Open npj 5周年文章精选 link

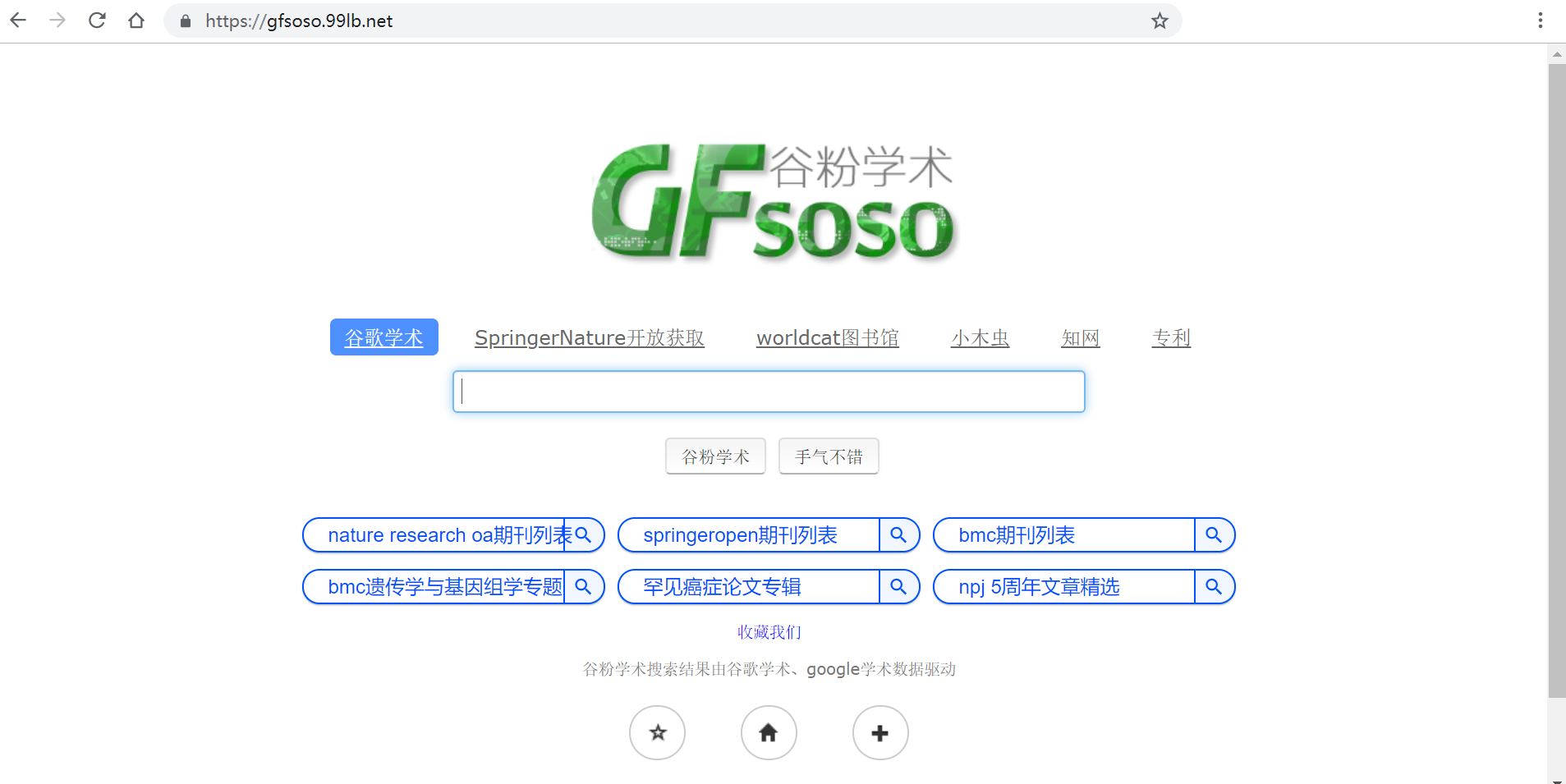tap(1039, 587)
